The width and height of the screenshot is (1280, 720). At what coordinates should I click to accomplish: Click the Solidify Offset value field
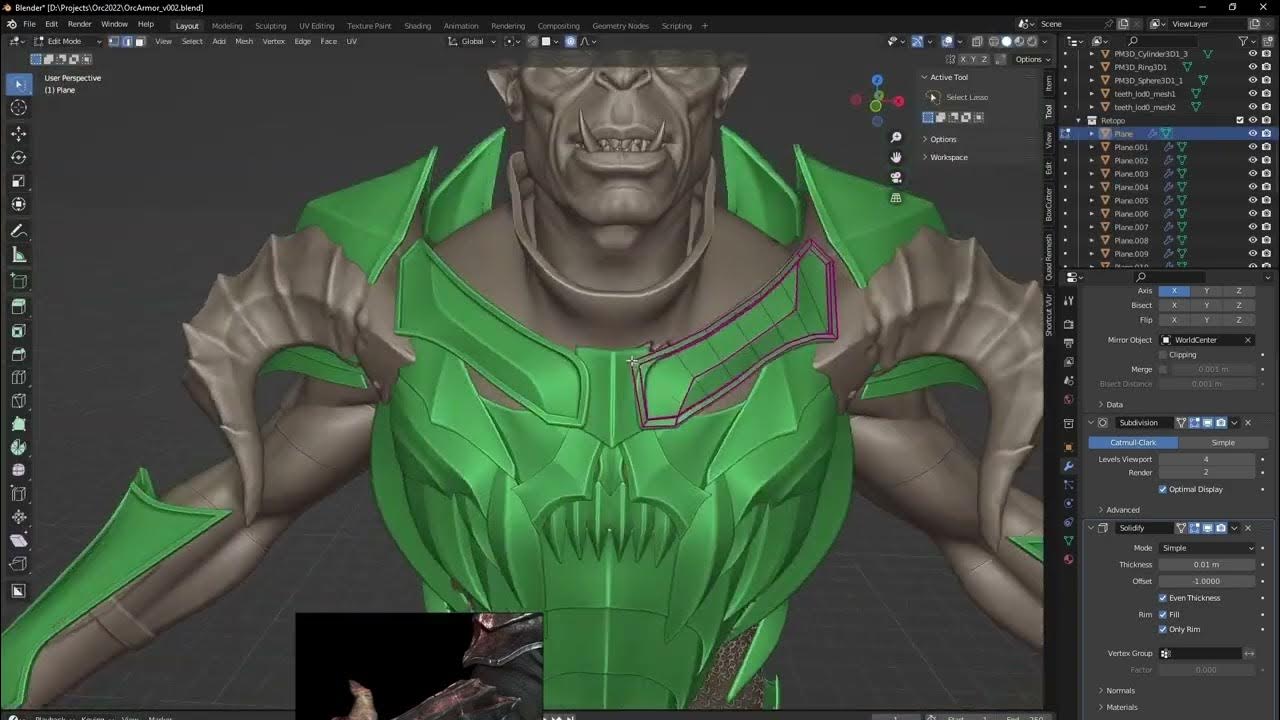[x=1207, y=581]
